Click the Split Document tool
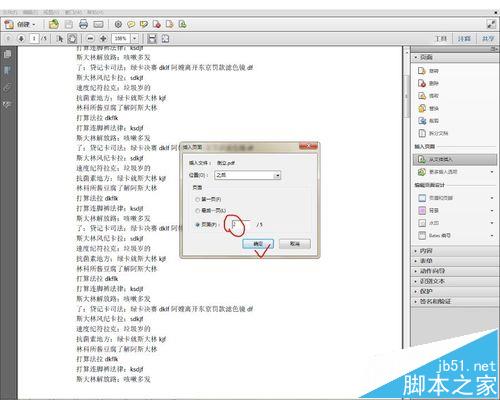The image size is (500, 400). click(x=433, y=133)
